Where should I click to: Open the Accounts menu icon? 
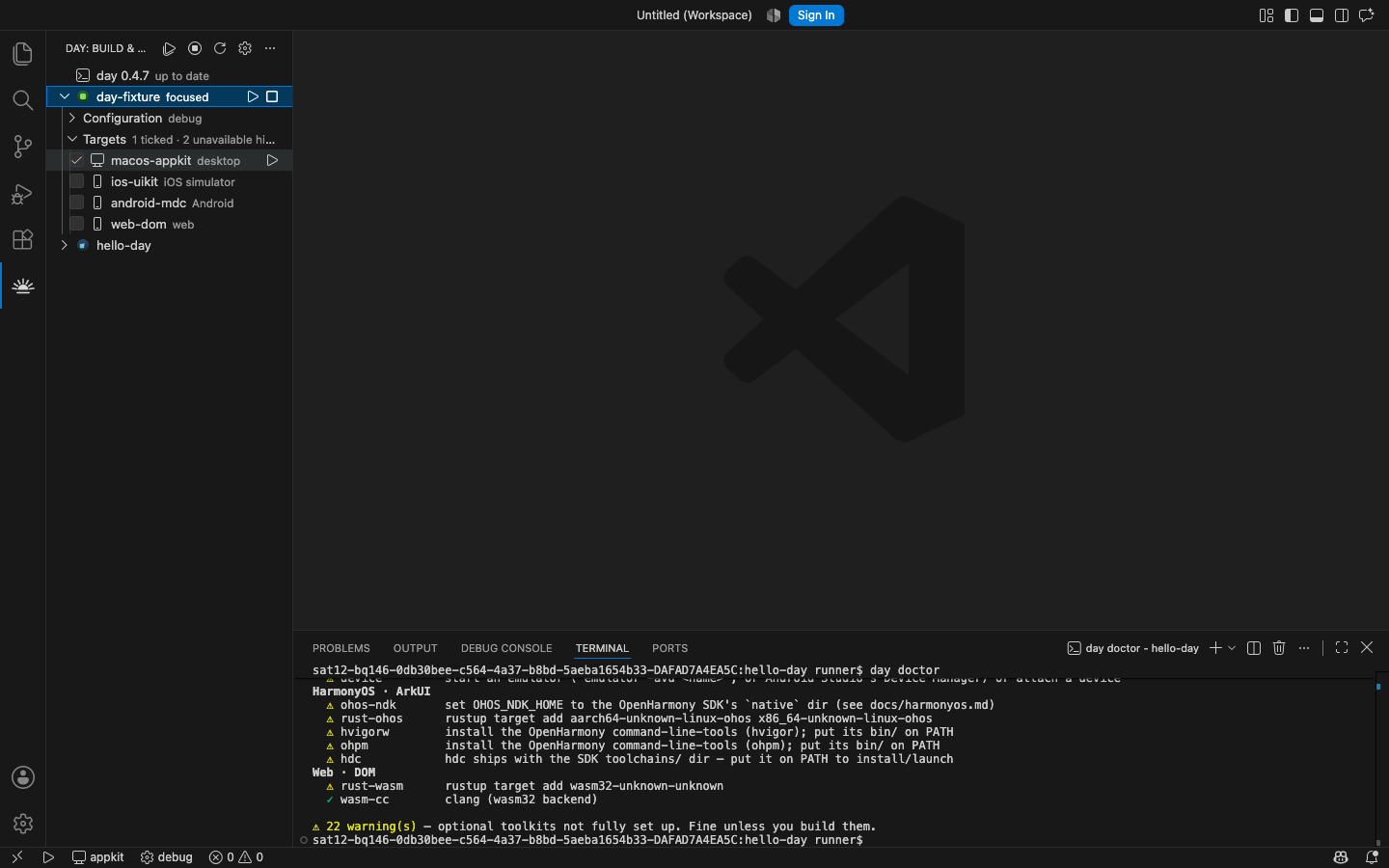(23, 777)
